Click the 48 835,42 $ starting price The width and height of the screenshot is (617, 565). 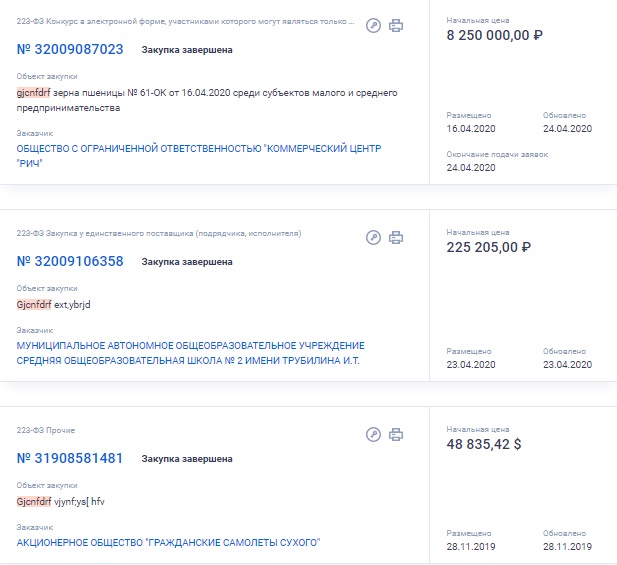pos(483,444)
